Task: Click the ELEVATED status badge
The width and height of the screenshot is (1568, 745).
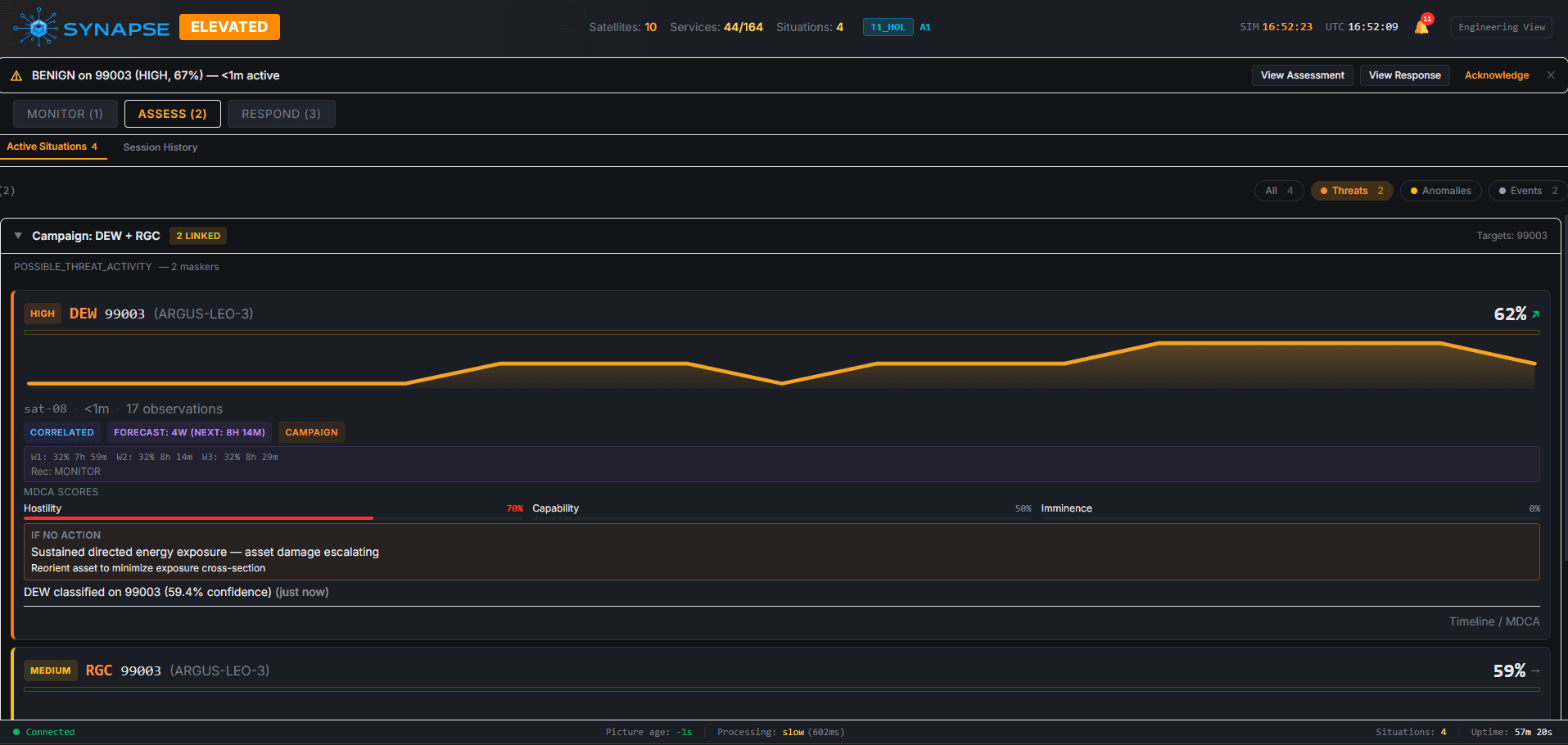Action: click(x=229, y=27)
